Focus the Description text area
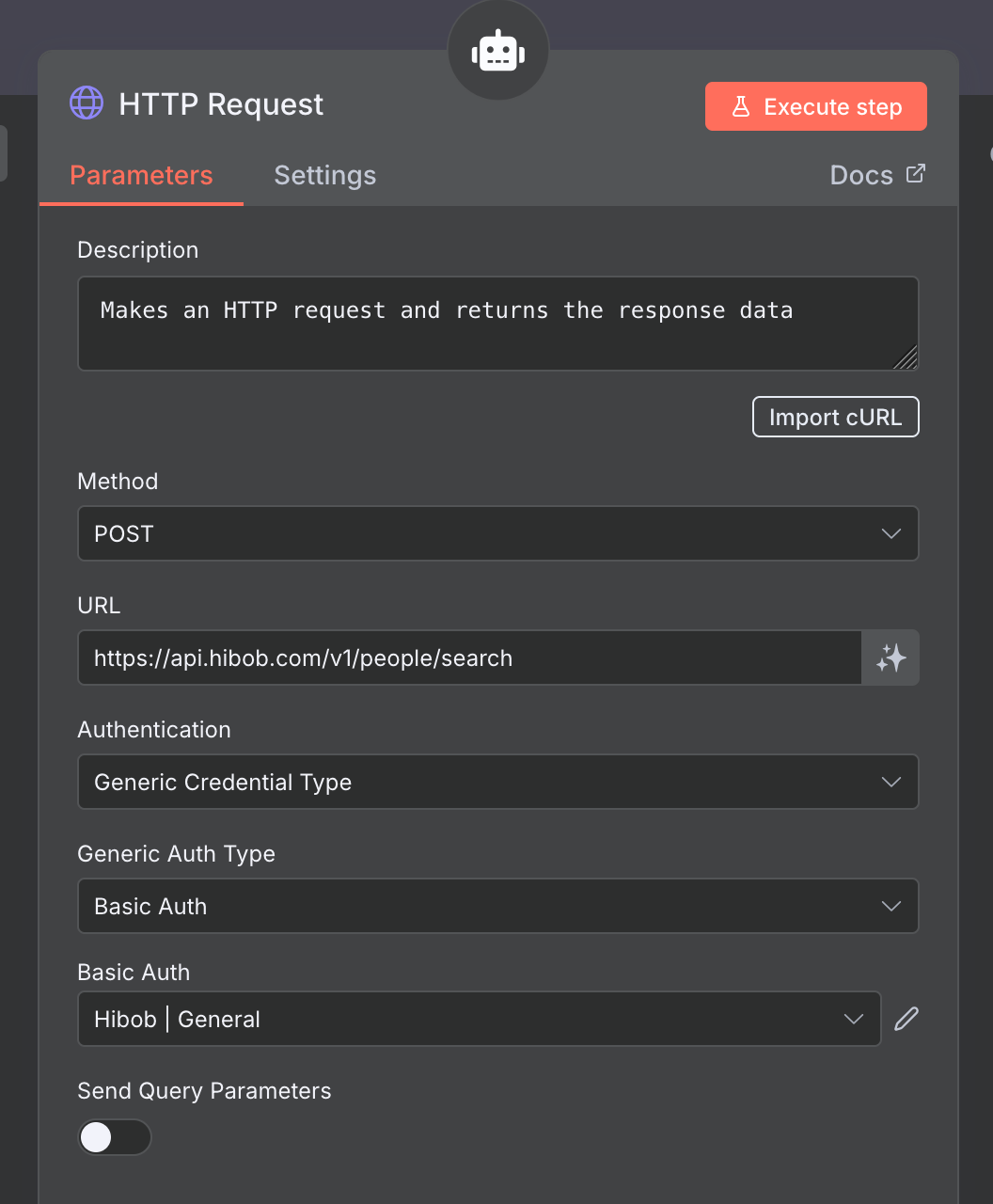Image resolution: width=993 pixels, height=1204 pixels. pyautogui.click(x=497, y=324)
